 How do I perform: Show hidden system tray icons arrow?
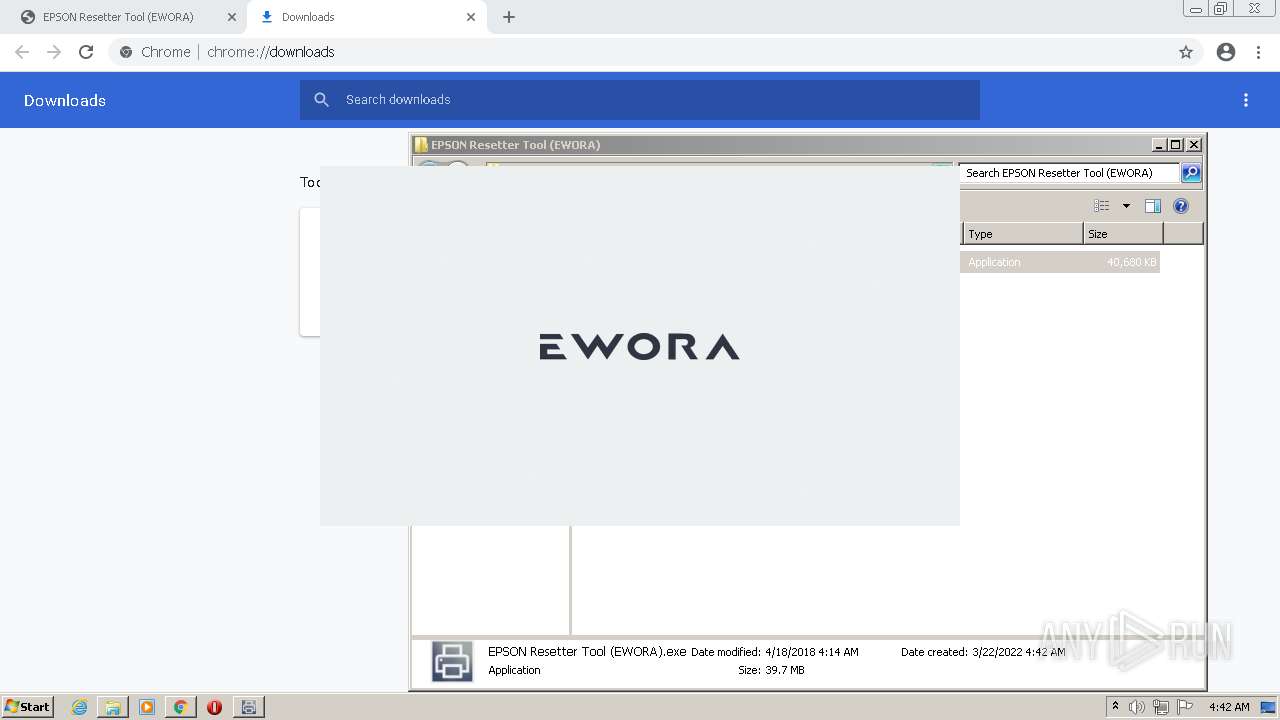click(x=1115, y=707)
